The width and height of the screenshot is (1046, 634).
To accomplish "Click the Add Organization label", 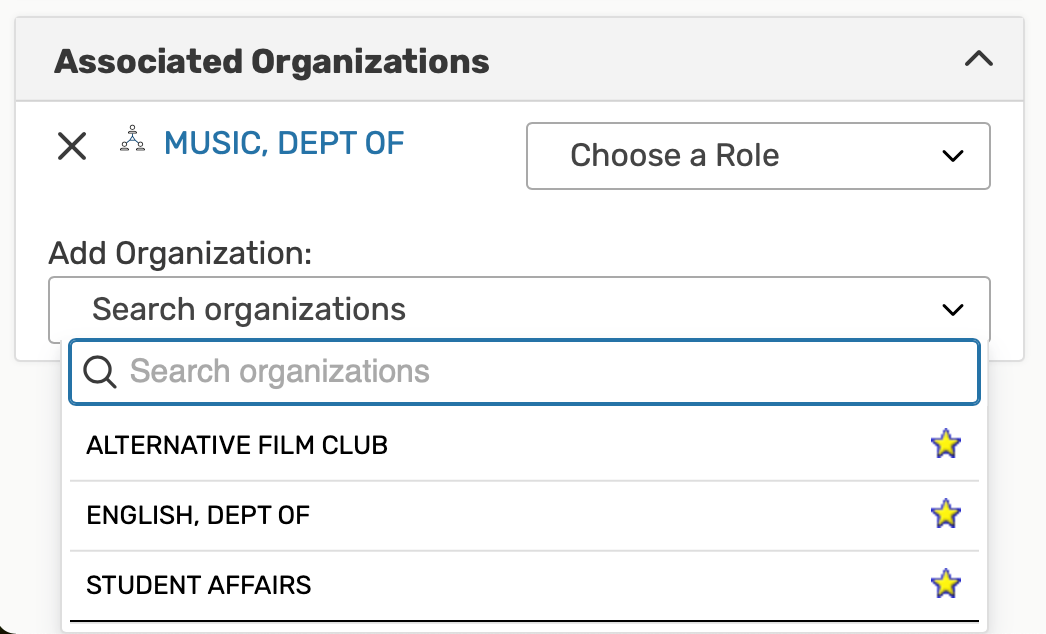I will coord(180,253).
